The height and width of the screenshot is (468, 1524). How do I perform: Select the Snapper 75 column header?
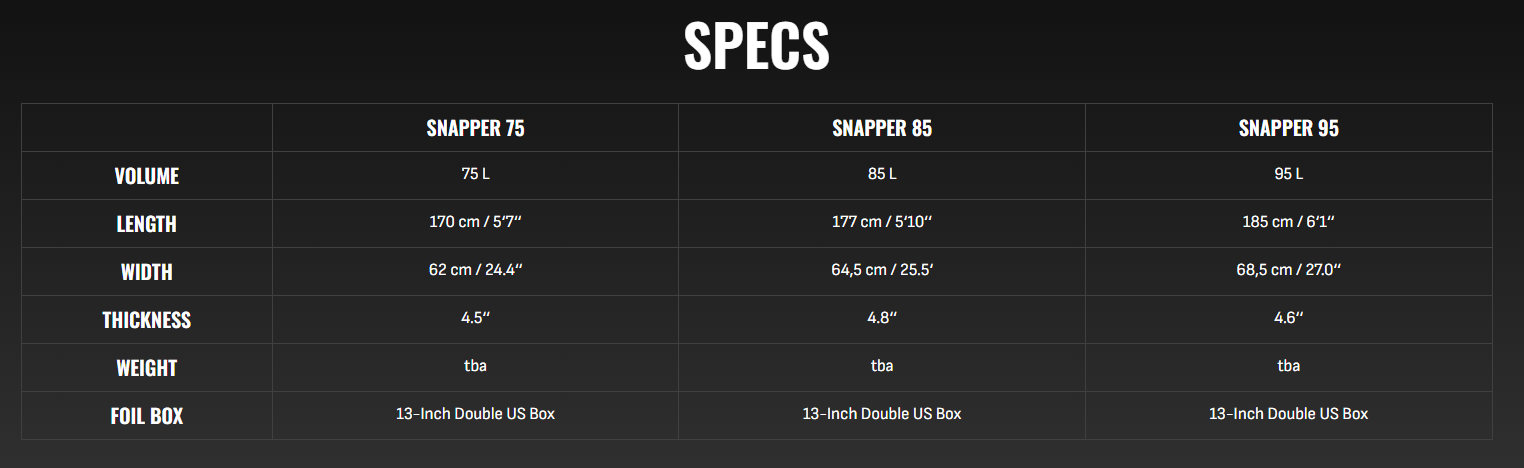coord(475,128)
